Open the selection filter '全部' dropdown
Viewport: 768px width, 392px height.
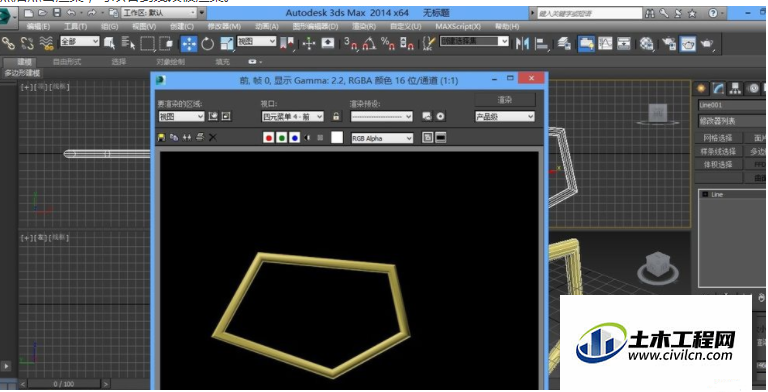[80, 42]
